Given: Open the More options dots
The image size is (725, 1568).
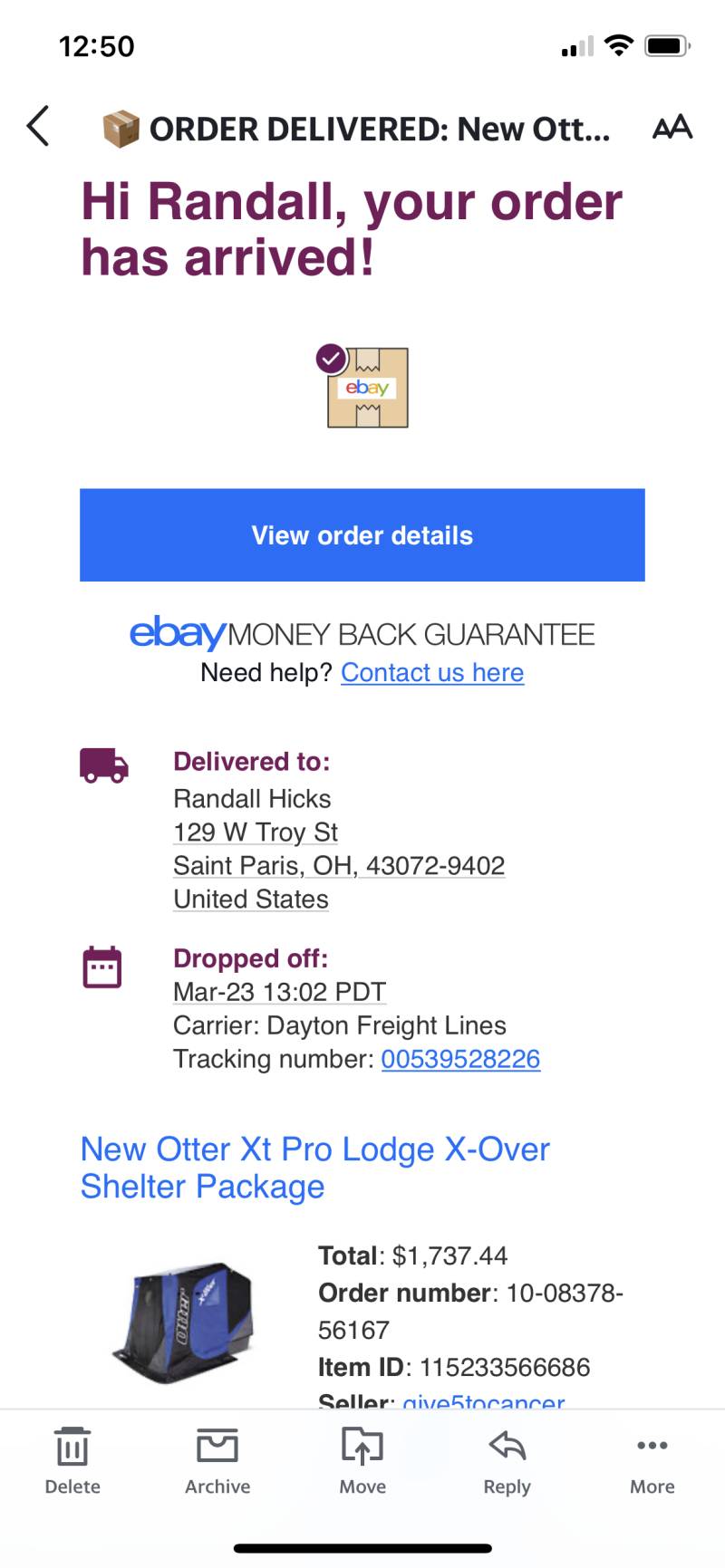Looking at the screenshot, I should pyautogui.click(x=652, y=1446).
